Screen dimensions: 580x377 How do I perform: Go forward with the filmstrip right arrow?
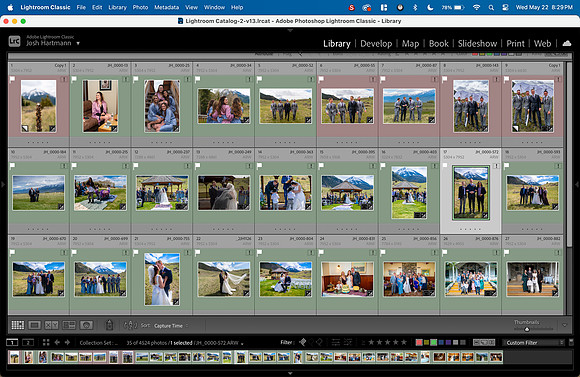click(x=67, y=342)
